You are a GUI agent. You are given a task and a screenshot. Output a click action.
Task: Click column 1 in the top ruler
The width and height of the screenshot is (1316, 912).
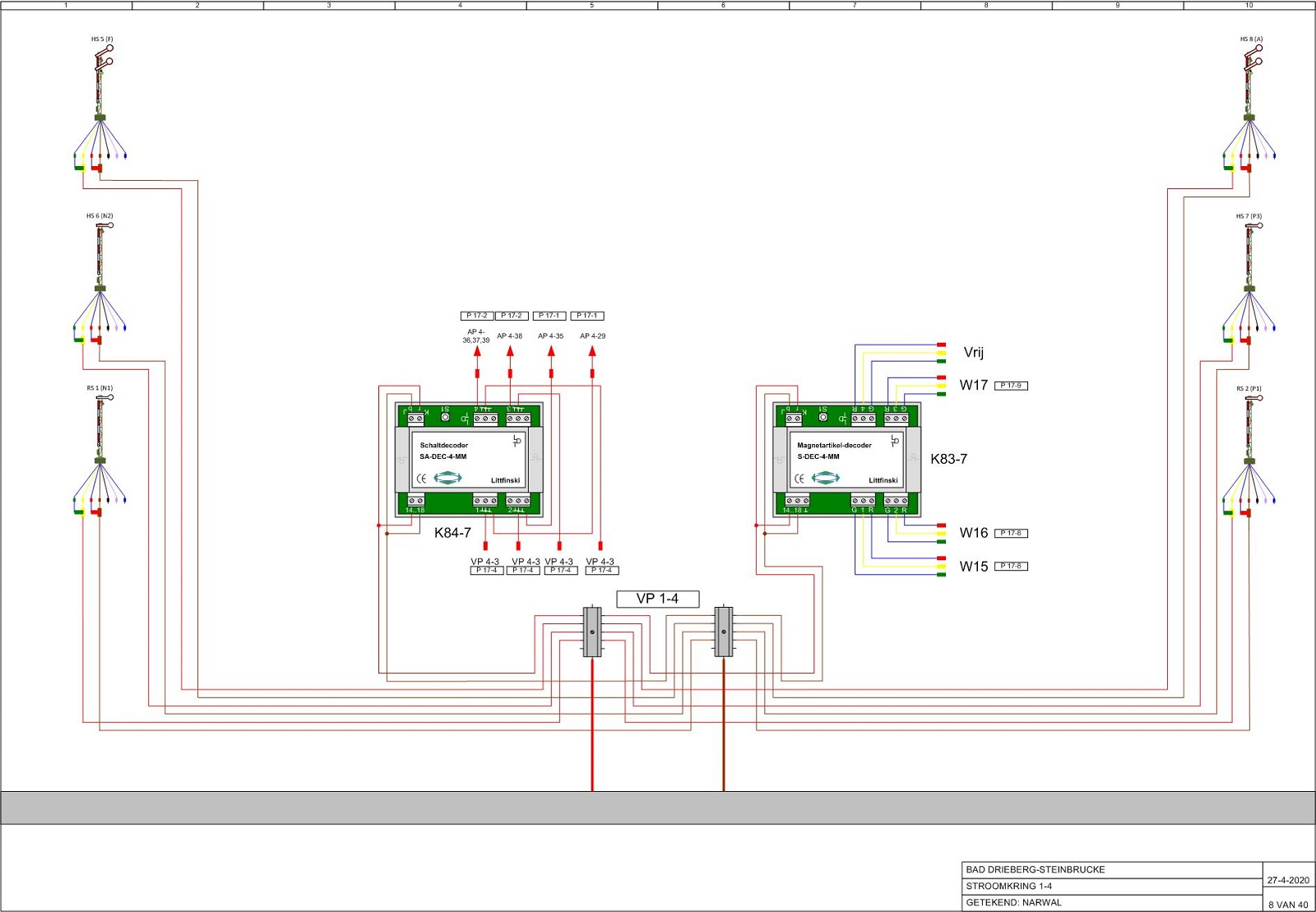coord(67,5)
